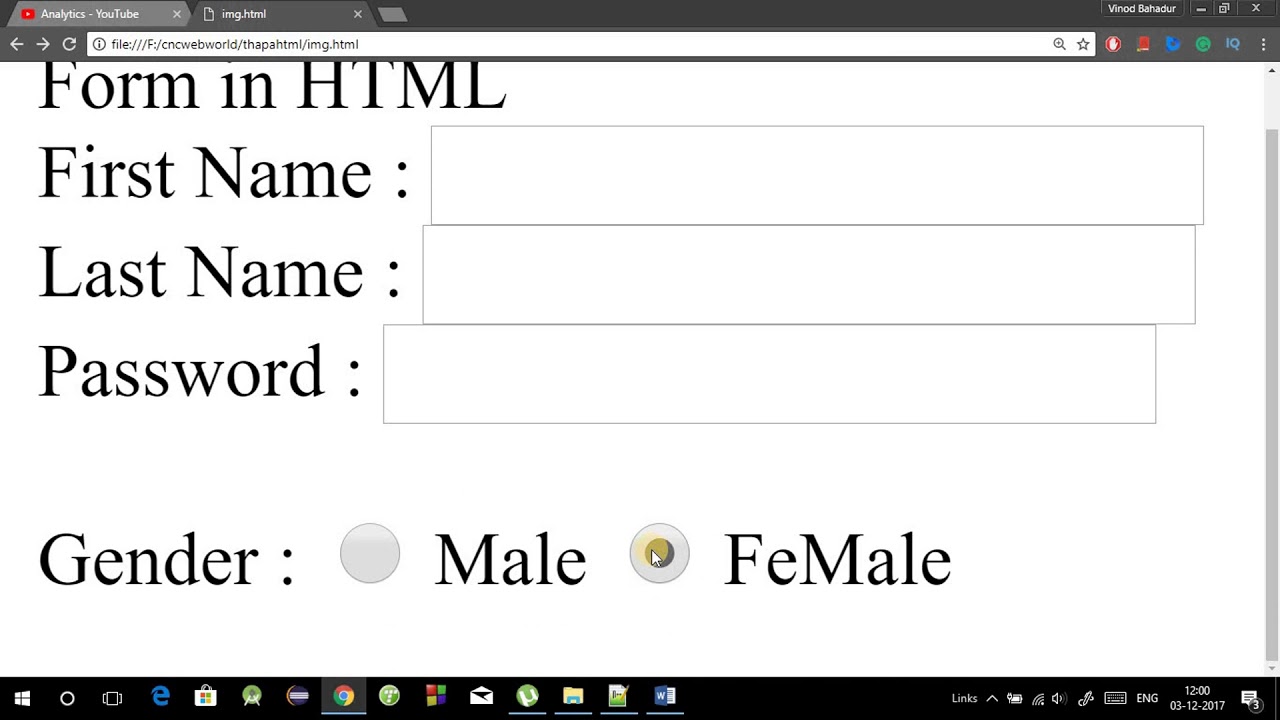Open uTorrent from the taskbar
Image resolution: width=1280 pixels, height=720 pixels.
coord(527,696)
